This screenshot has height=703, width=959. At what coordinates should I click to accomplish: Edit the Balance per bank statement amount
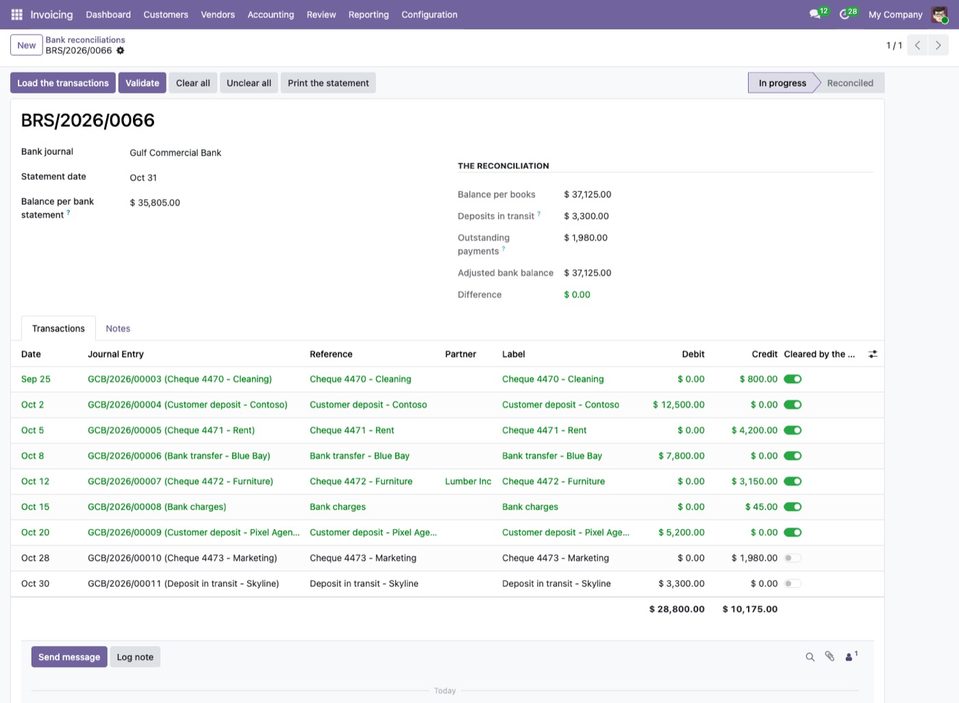(155, 203)
